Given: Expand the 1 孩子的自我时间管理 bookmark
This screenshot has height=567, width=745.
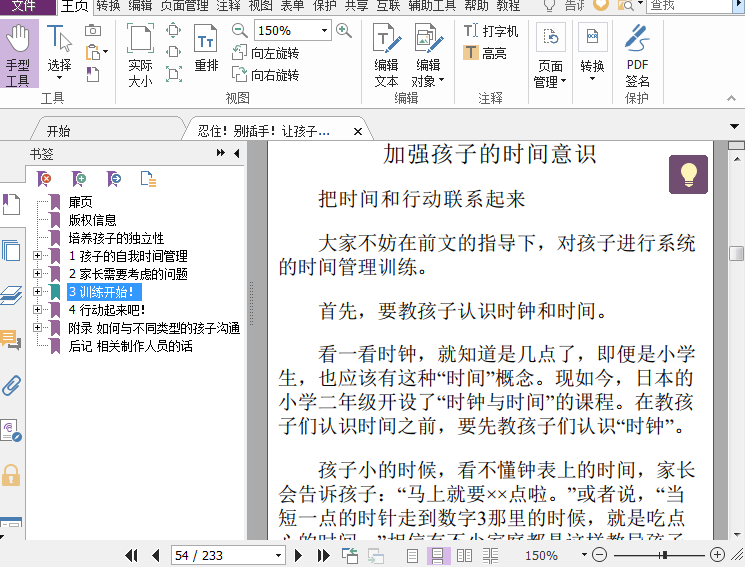Looking at the screenshot, I should tap(38, 256).
